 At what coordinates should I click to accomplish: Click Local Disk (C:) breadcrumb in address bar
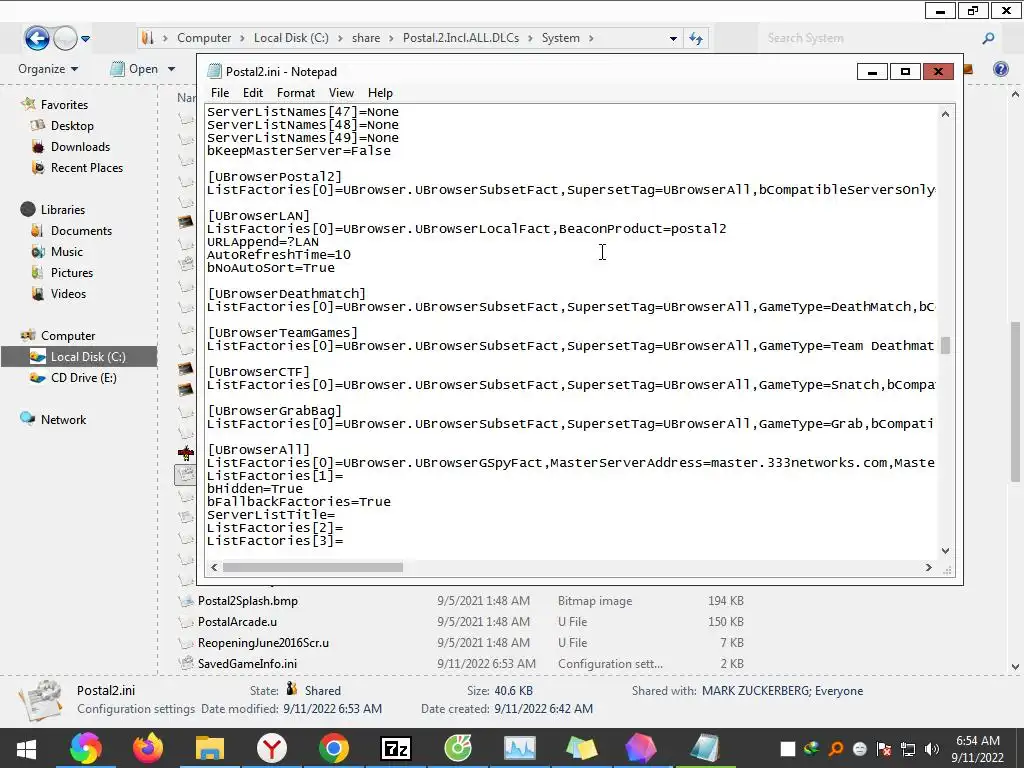tap(291, 38)
